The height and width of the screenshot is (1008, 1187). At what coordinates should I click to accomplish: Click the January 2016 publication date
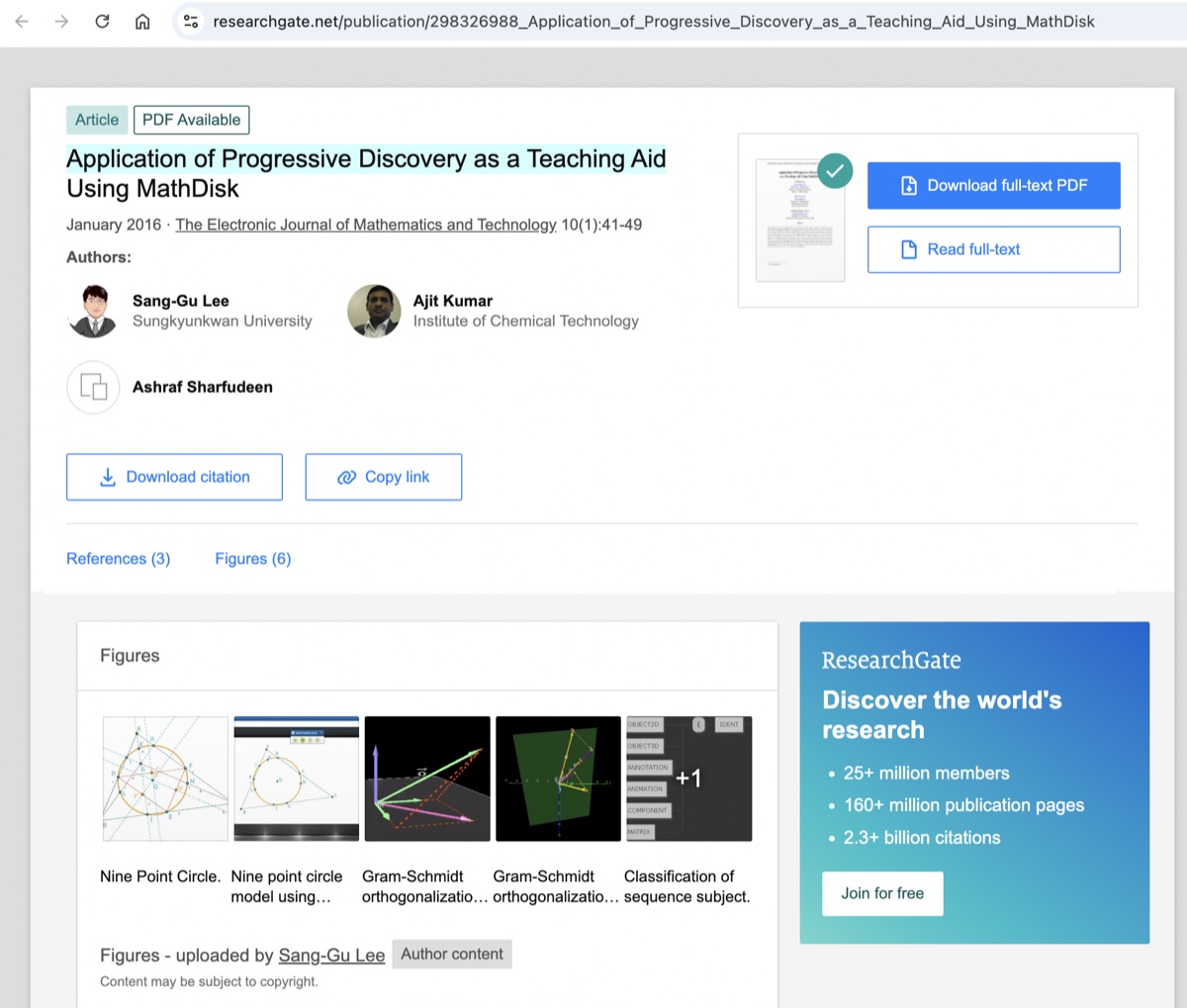tap(114, 225)
